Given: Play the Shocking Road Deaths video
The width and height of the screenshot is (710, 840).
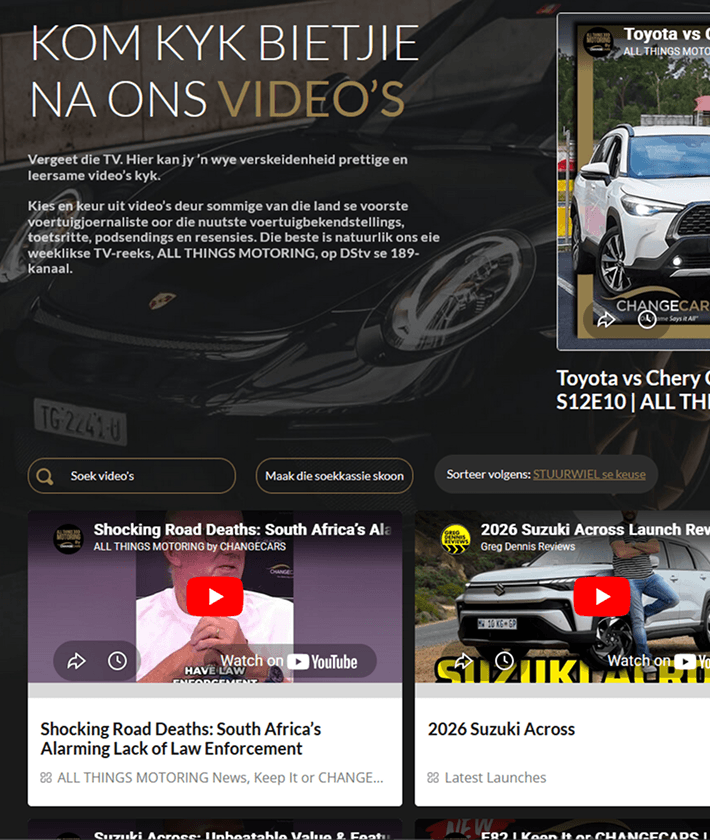Looking at the screenshot, I should click(215, 596).
